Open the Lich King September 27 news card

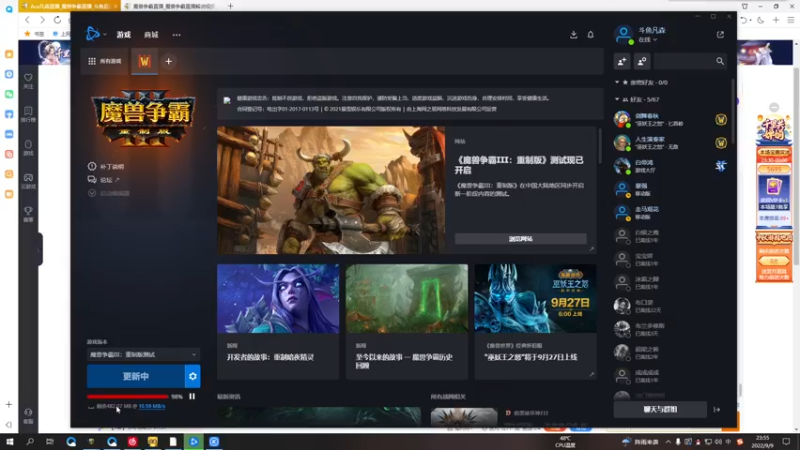click(x=535, y=321)
